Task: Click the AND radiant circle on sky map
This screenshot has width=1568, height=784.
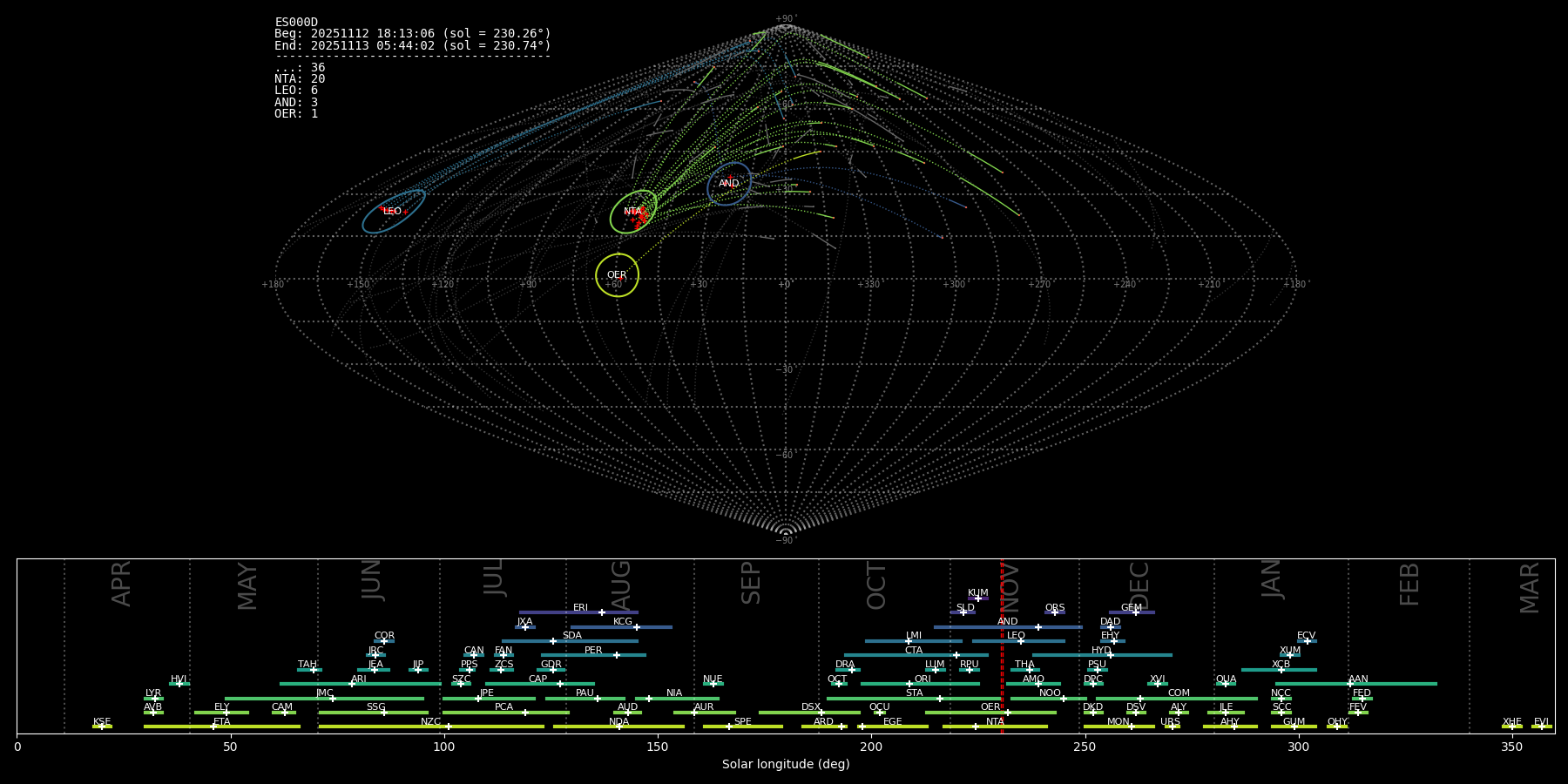Action: tap(729, 183)
